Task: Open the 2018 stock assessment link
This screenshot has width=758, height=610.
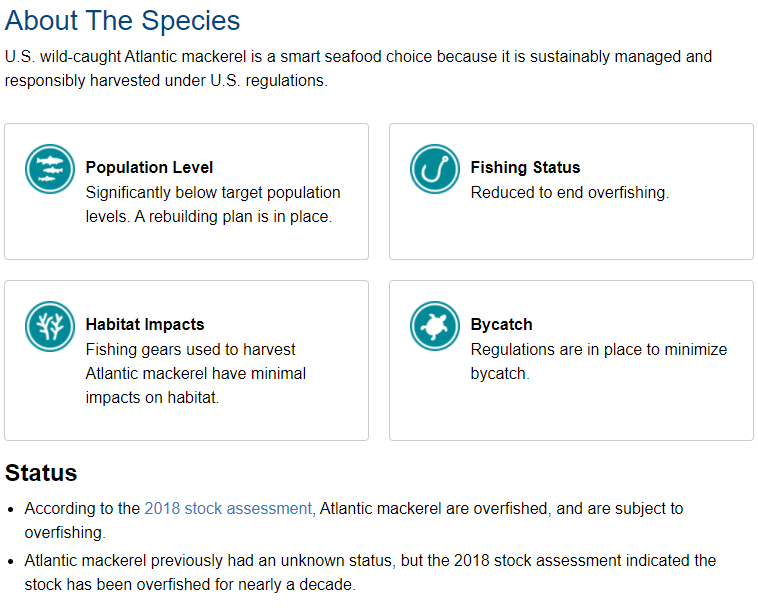Action: click(x=228, y=508)
